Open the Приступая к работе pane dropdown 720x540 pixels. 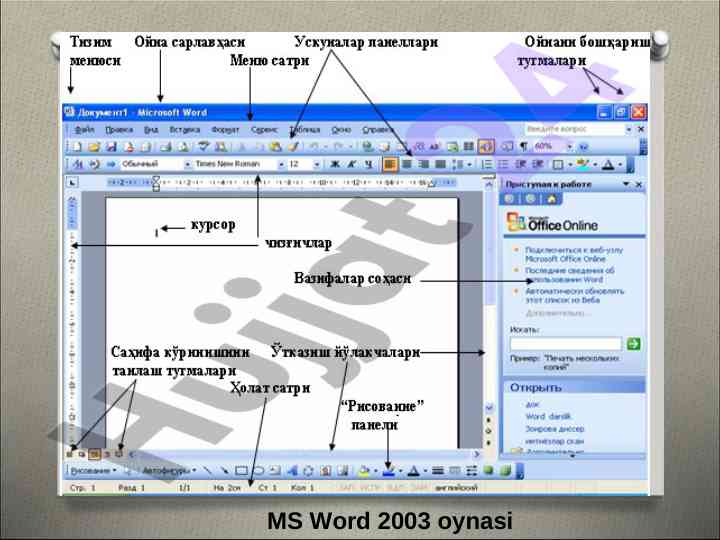click(x=626, y=184)
